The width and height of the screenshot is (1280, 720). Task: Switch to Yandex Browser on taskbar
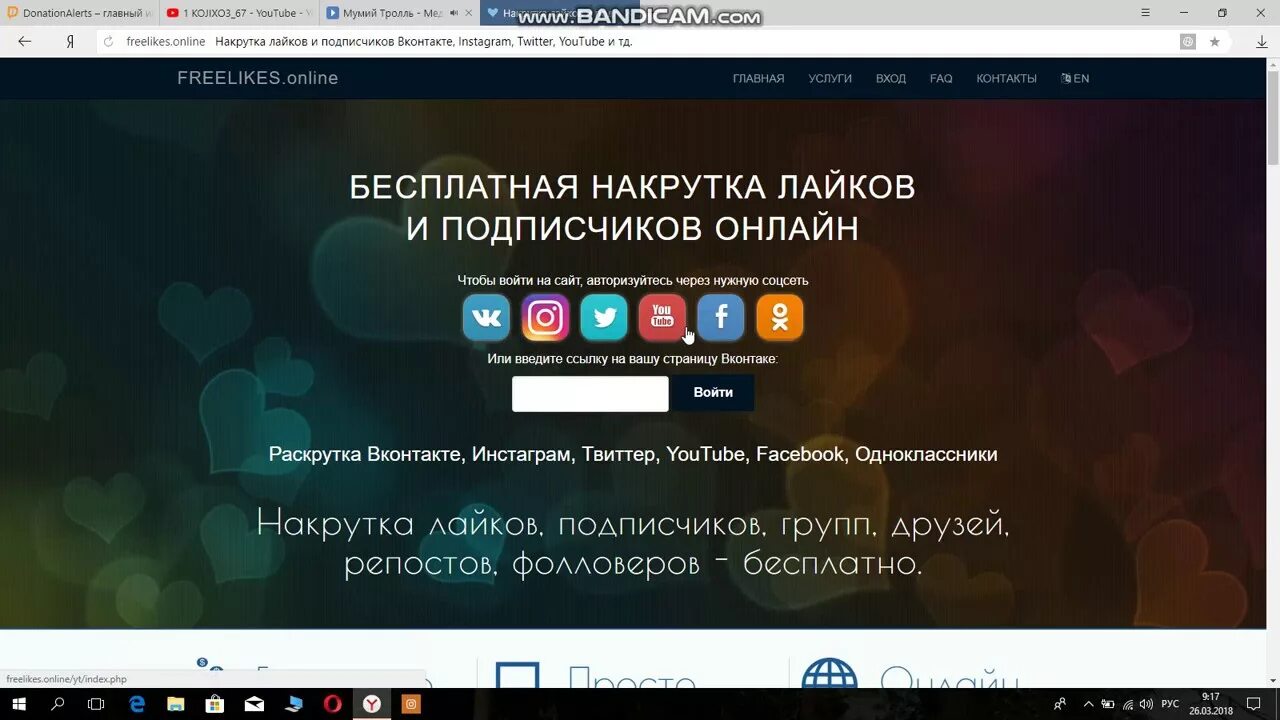(x=372, y=704)
